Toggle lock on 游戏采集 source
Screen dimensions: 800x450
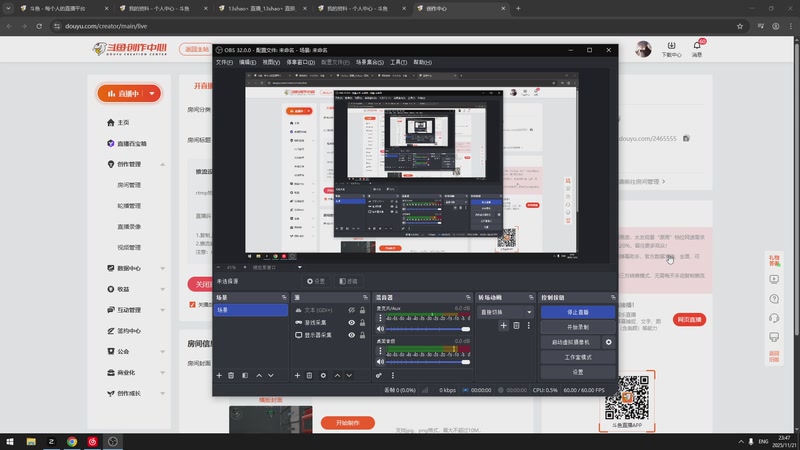click(x=362, y=322)
